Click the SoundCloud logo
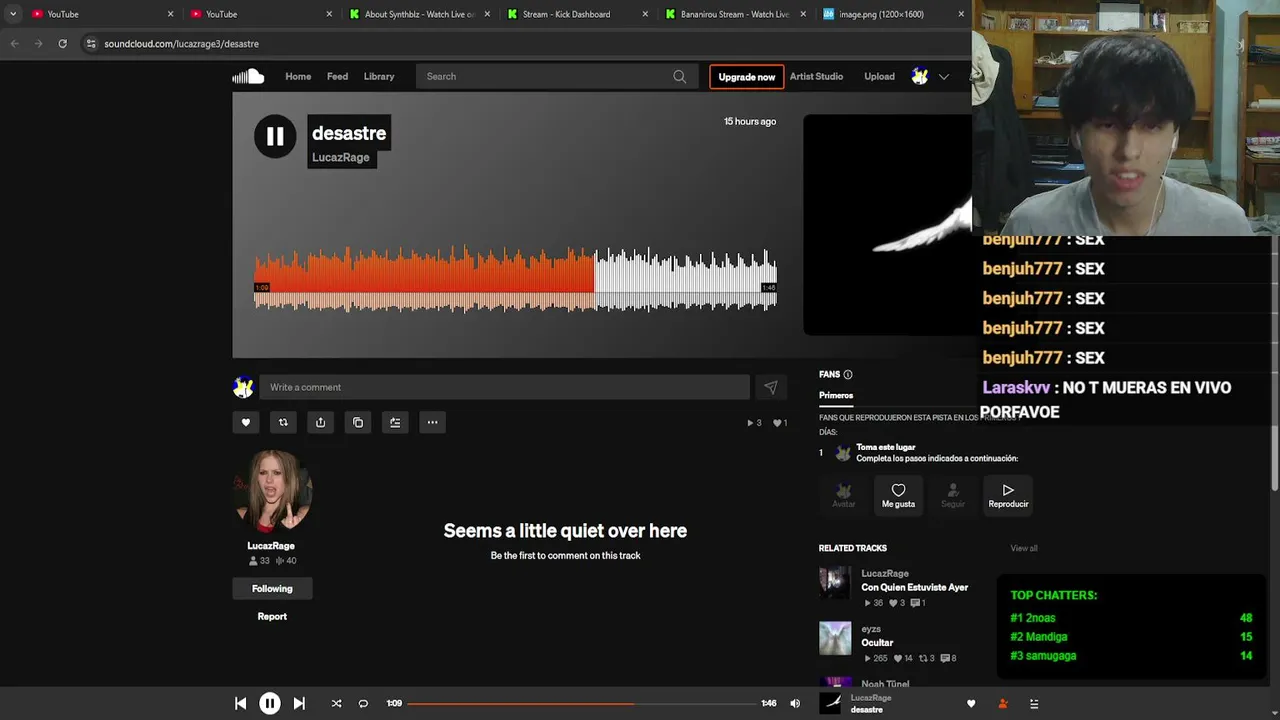Image resolution: width=1280 pixels, height=720 pixels. [x=248, y=76]
